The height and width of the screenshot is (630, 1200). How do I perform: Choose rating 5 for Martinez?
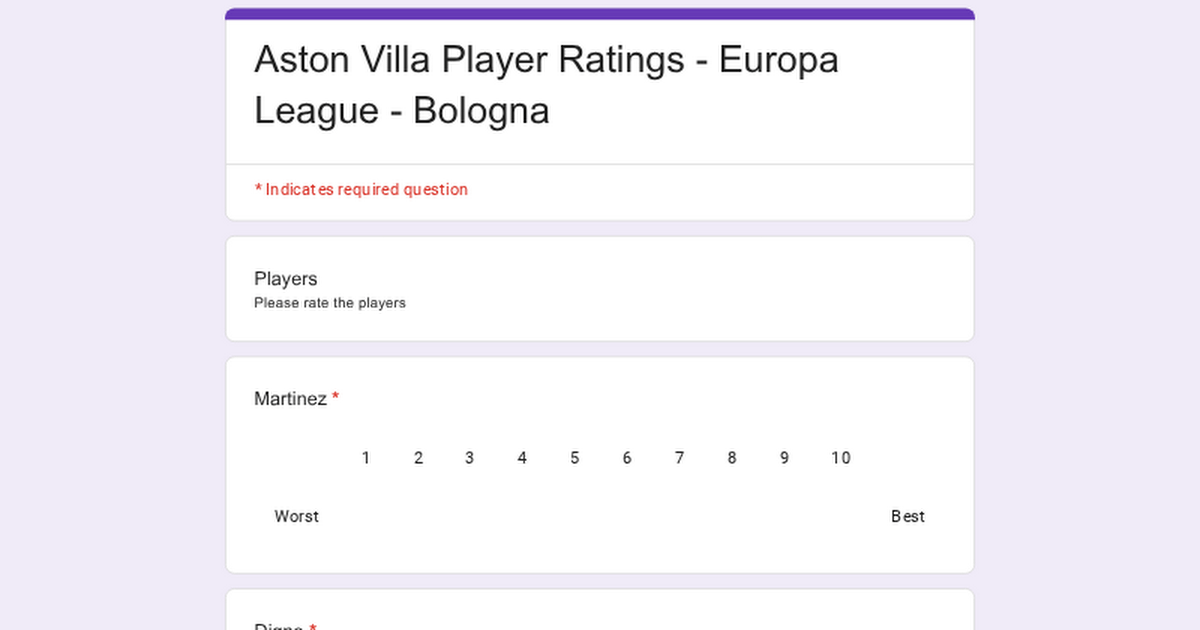pos(575,516)
